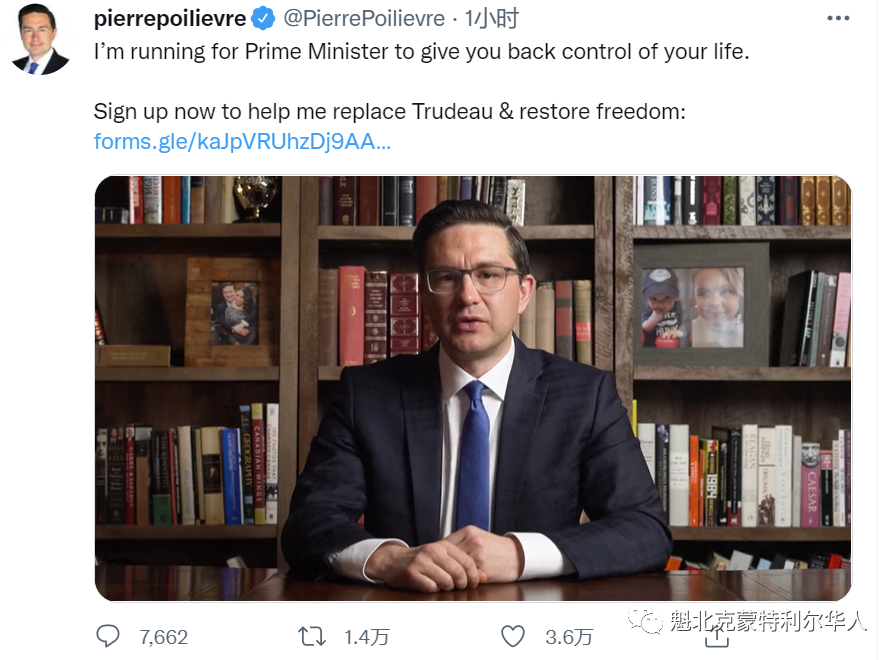Open the forms.gle sign-up link
The height and width of the screenshot is (660, 896).
tap(242, 141)
